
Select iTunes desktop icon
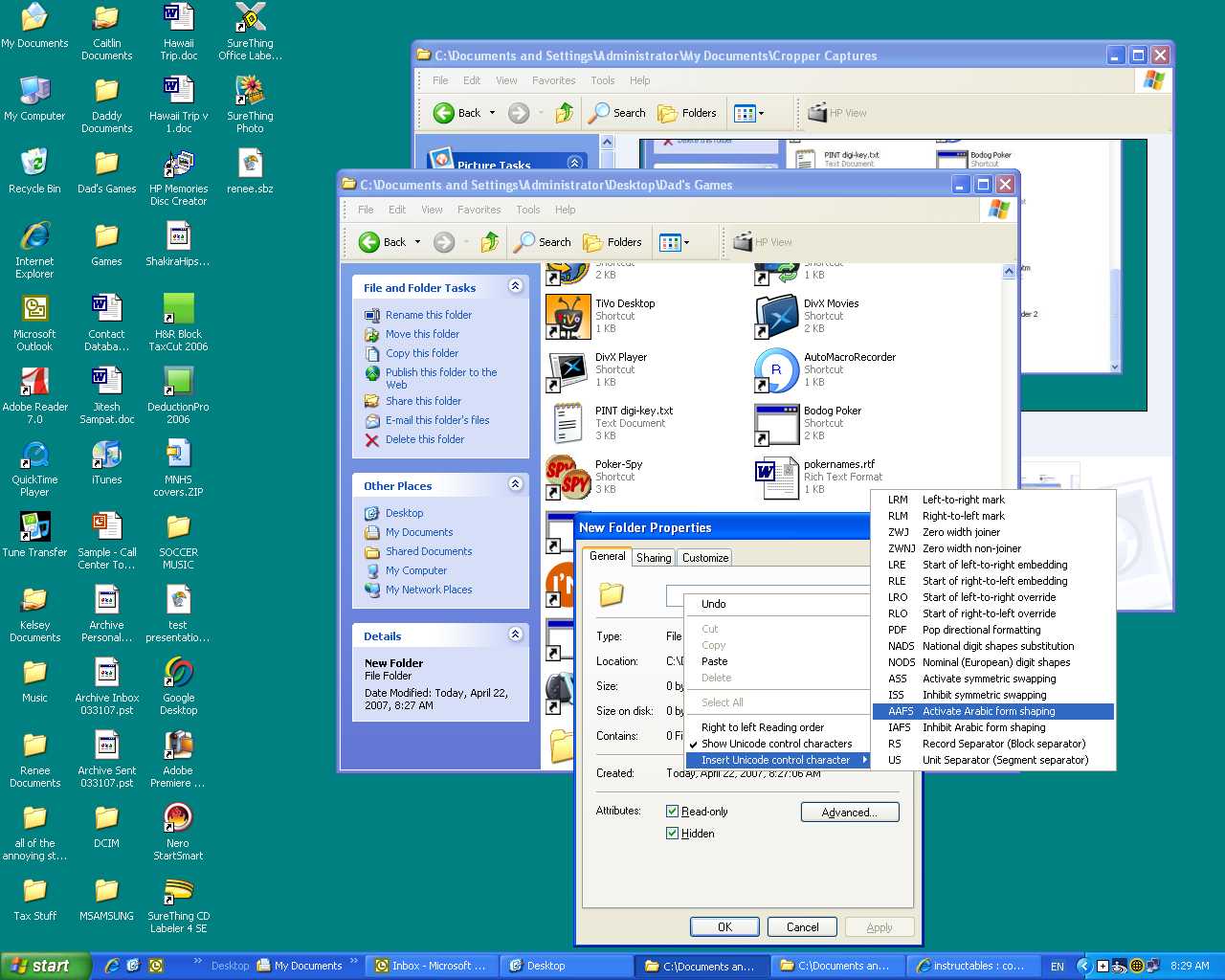point(106,462)
